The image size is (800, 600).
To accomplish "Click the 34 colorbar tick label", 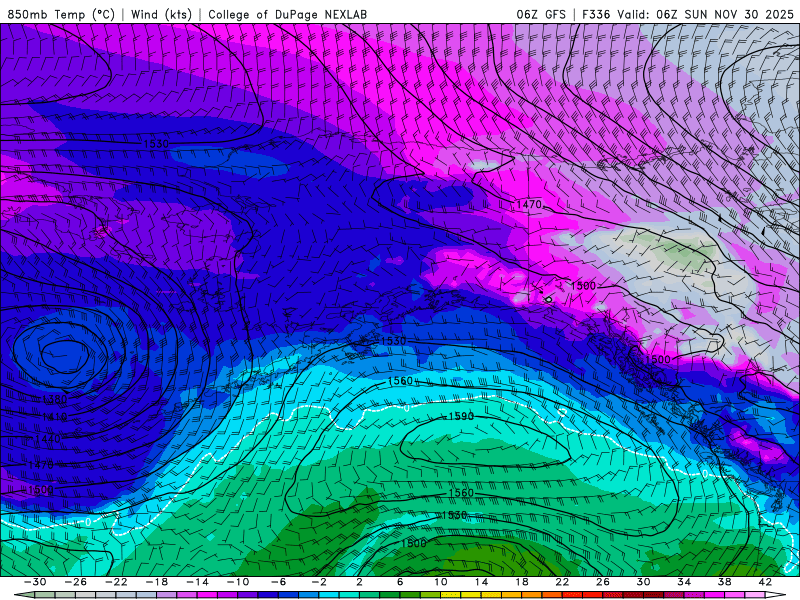I will tap(684, 582).
